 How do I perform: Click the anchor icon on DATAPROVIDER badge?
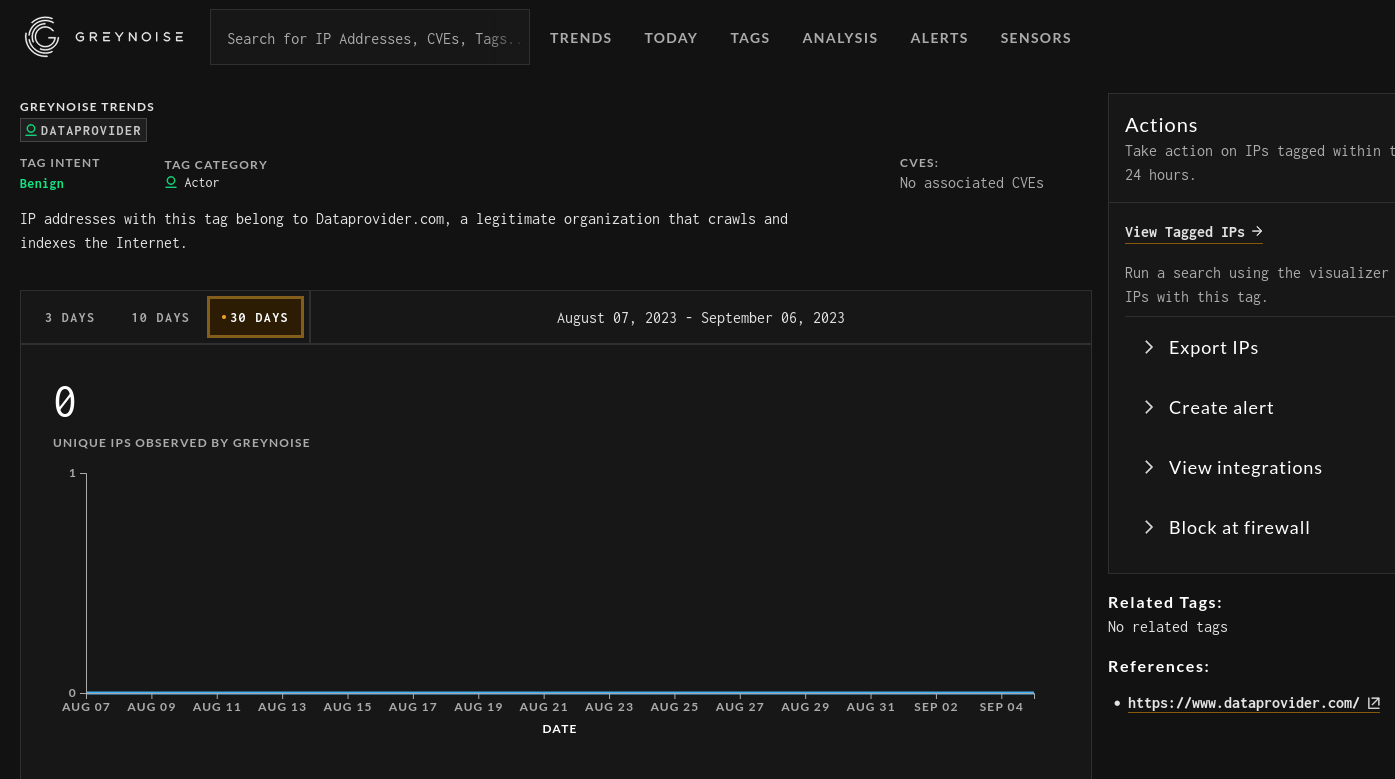31,129
